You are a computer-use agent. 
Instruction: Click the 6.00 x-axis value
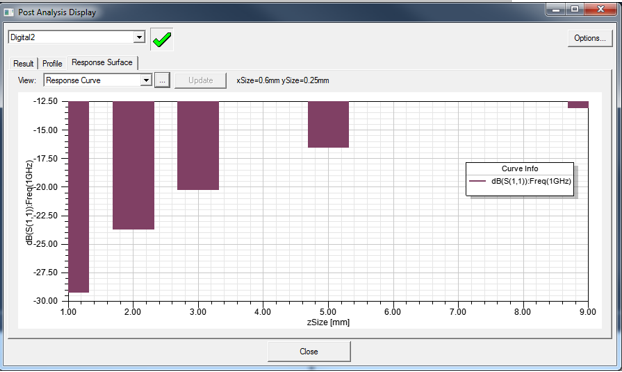(393, 312)
